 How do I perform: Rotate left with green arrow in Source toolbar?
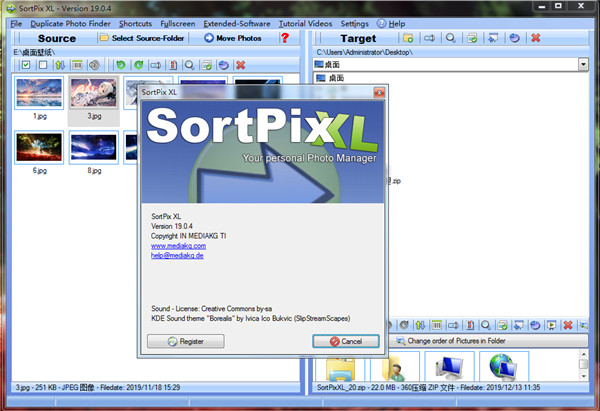click(x=121, y=65)
